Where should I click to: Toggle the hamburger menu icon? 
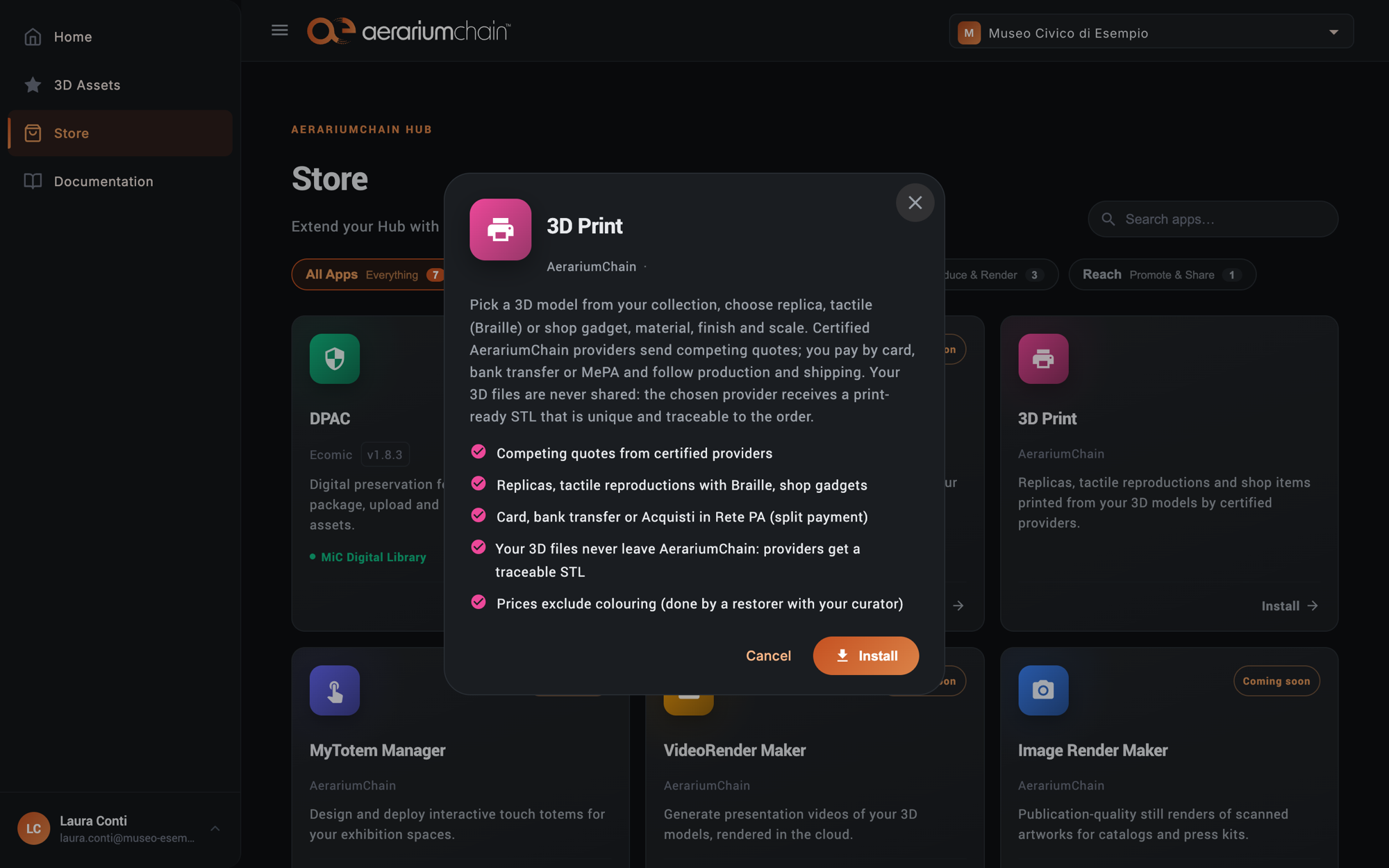click(279, 31)
